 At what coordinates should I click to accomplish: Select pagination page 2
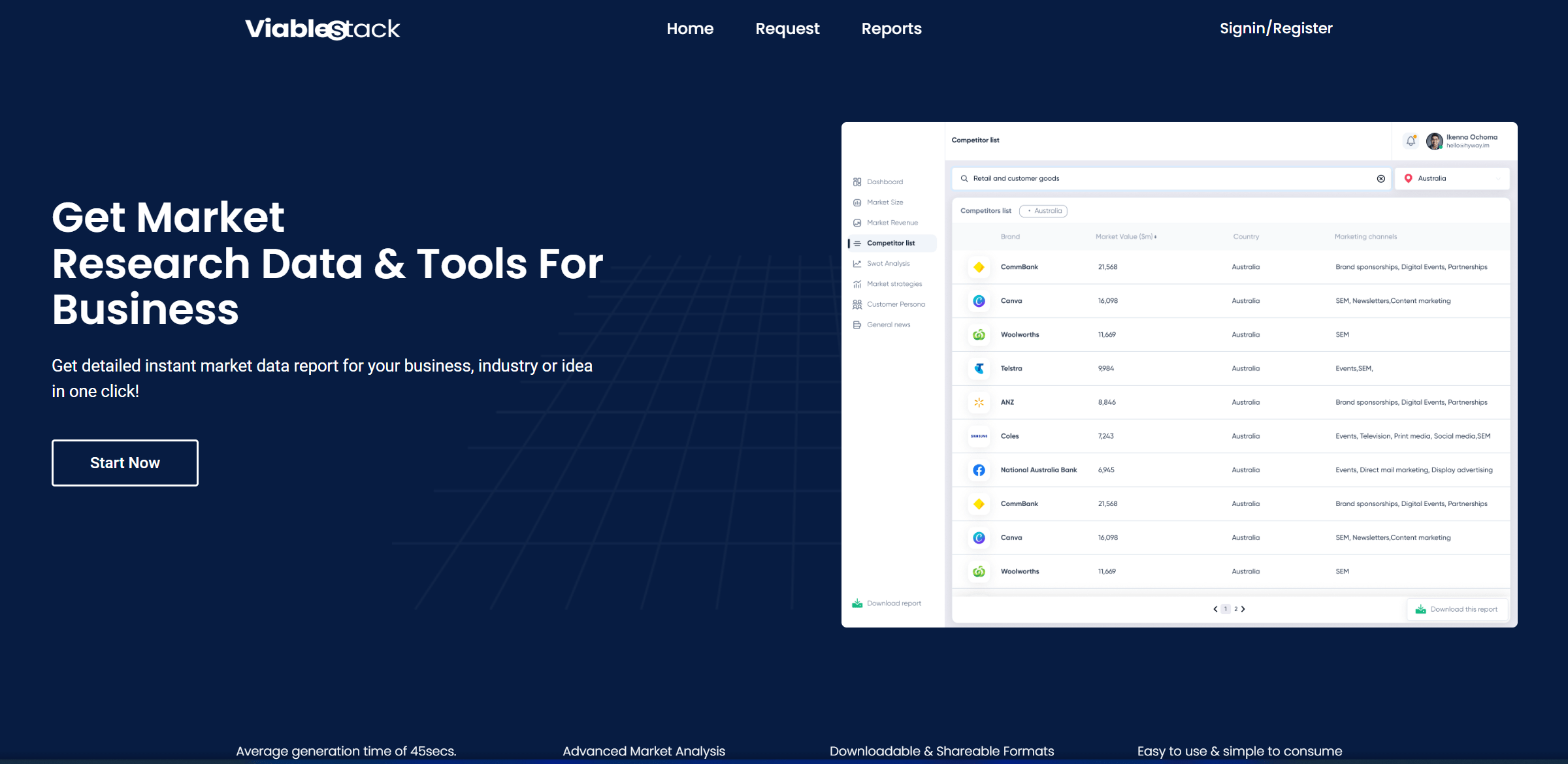coord(1235,609)
